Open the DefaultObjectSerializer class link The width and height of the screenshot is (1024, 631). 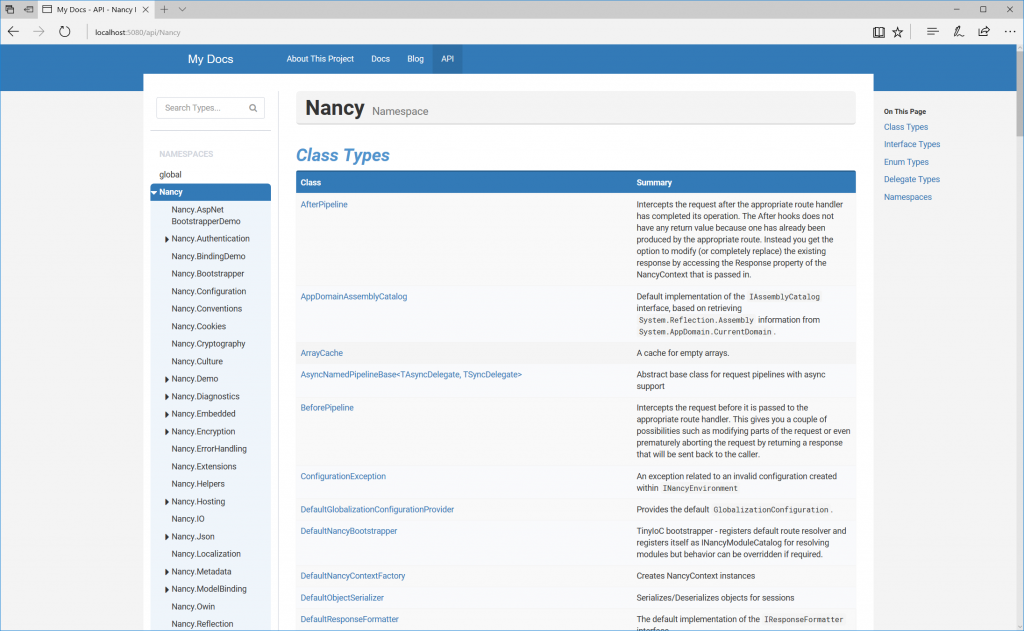[342, 598]
